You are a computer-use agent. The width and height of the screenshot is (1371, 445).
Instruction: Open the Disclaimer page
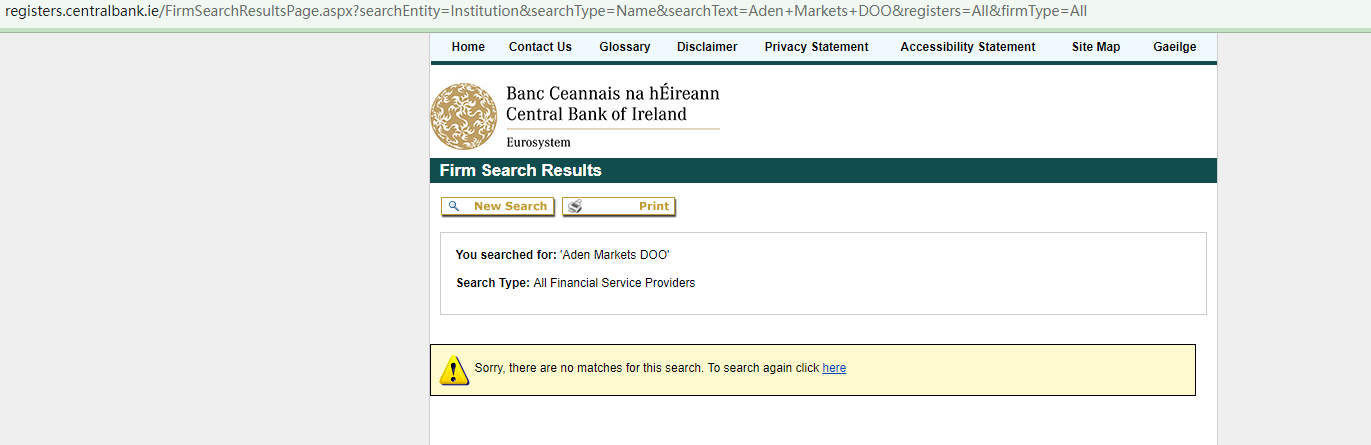707,47
